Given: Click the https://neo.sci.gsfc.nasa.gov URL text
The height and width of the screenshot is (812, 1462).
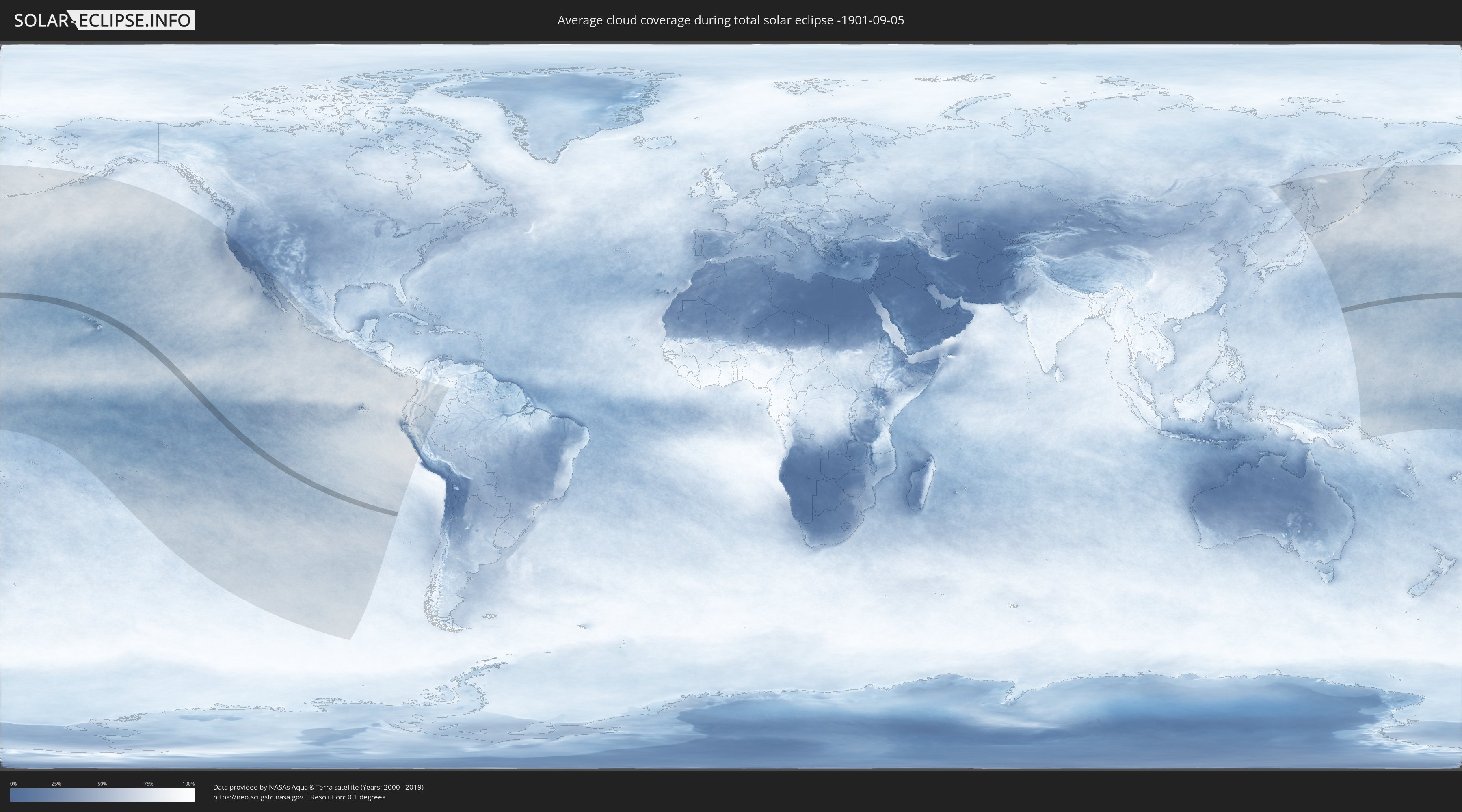Looking at the screenshot, I should 258,797.
